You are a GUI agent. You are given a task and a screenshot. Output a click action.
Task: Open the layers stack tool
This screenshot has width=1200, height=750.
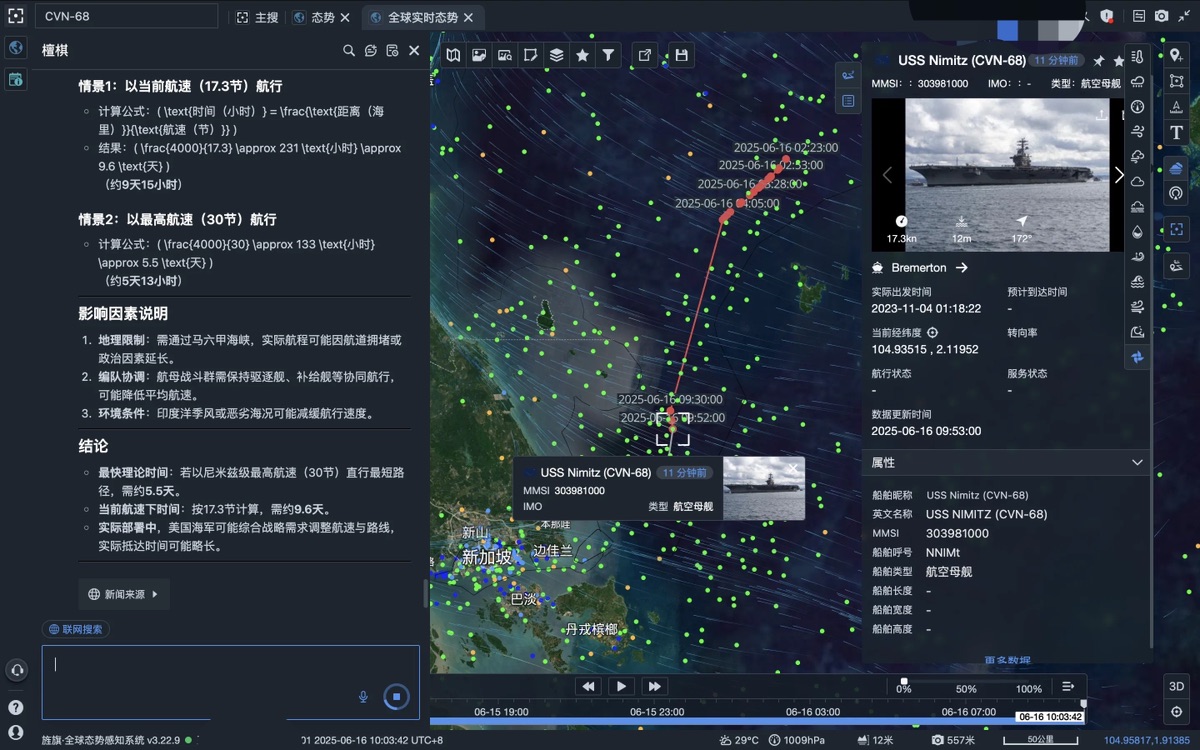tap(557, 56)
